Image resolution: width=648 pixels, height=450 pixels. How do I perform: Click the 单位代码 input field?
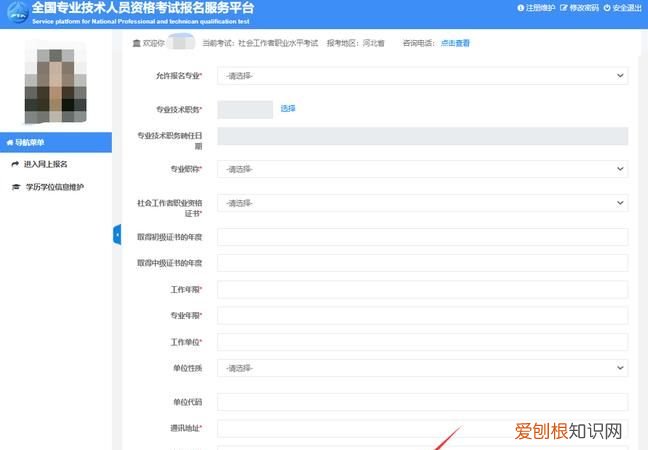pyautogui.click(x=423, y=402)
